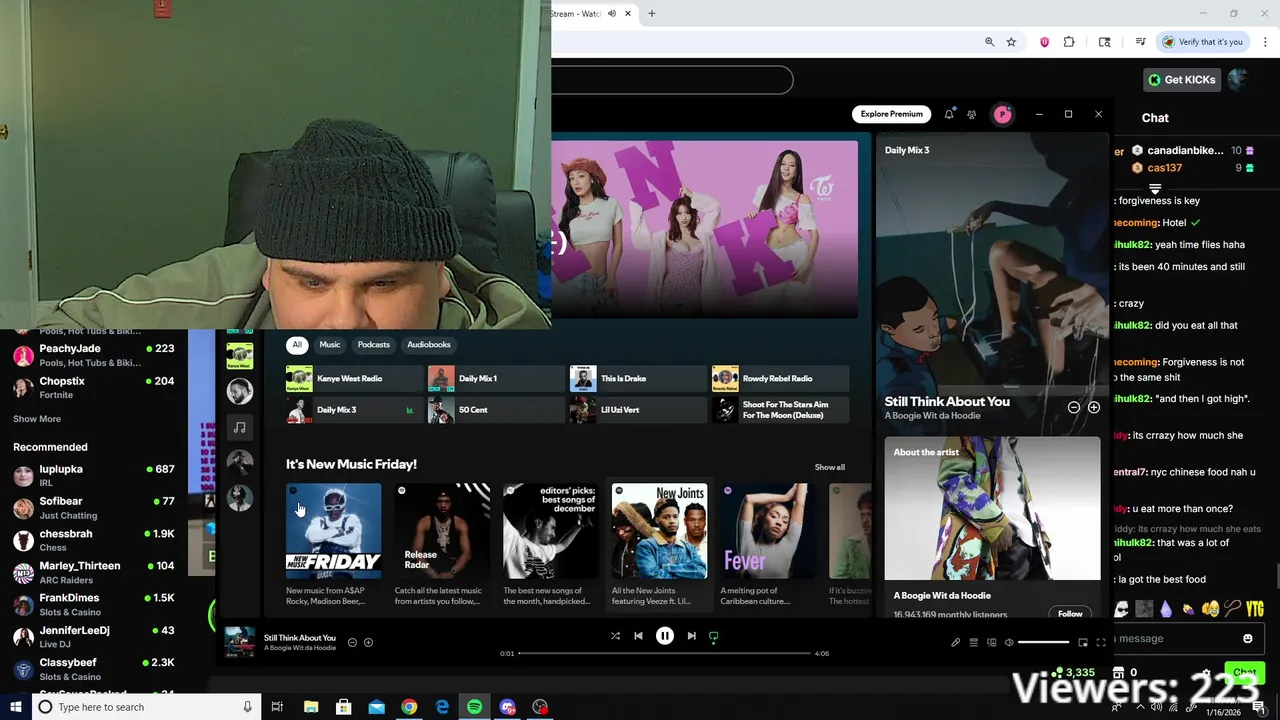
Task: Open the Spotify queue icon
Action: coord(973,642)
